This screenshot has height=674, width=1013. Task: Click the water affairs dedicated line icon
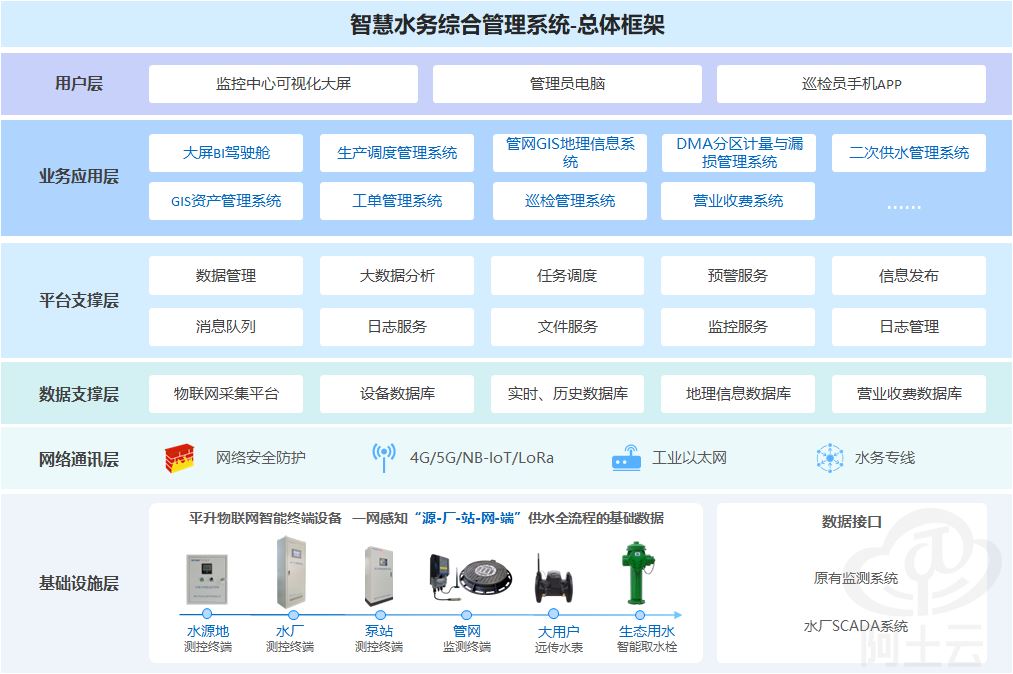tap(830, 458)
